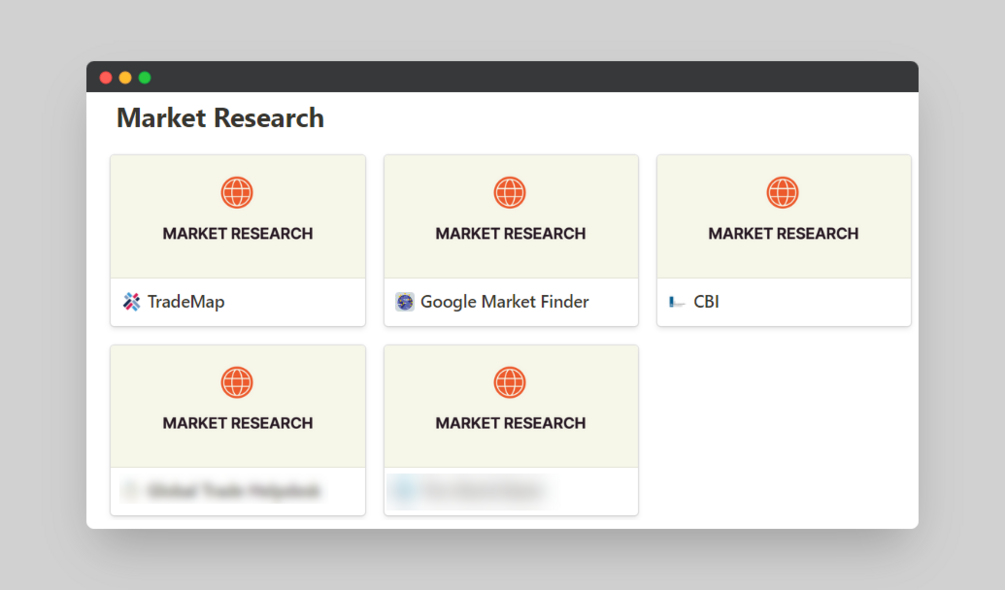
Task: Minimize the window with the yellow button
Action: click(x=125, y=78)
